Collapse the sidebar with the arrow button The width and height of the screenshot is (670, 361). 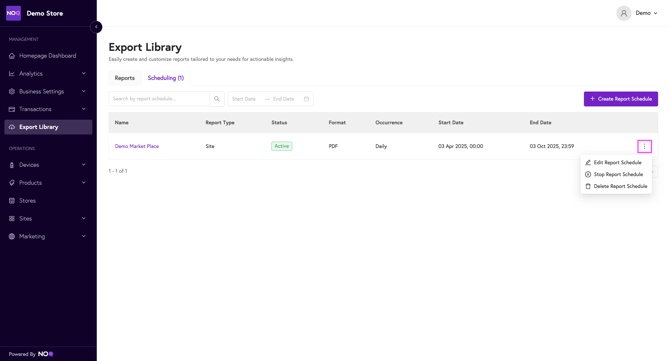pos(96,27)
